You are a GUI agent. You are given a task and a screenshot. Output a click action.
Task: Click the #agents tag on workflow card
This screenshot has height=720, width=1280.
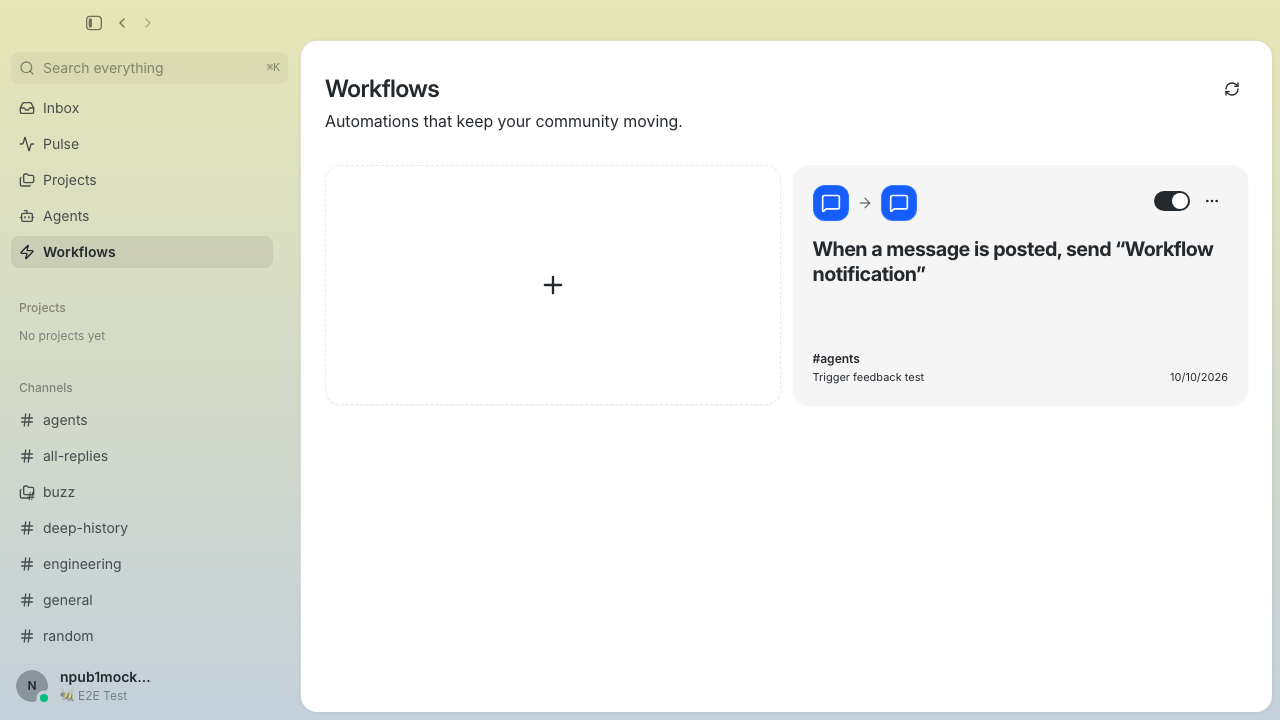point(836,358)
